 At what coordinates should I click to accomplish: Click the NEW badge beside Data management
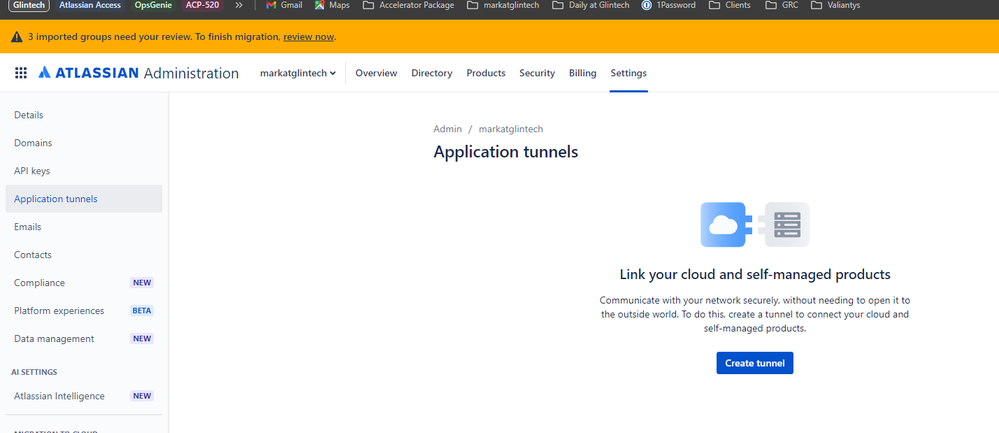[x=142, y=339]
